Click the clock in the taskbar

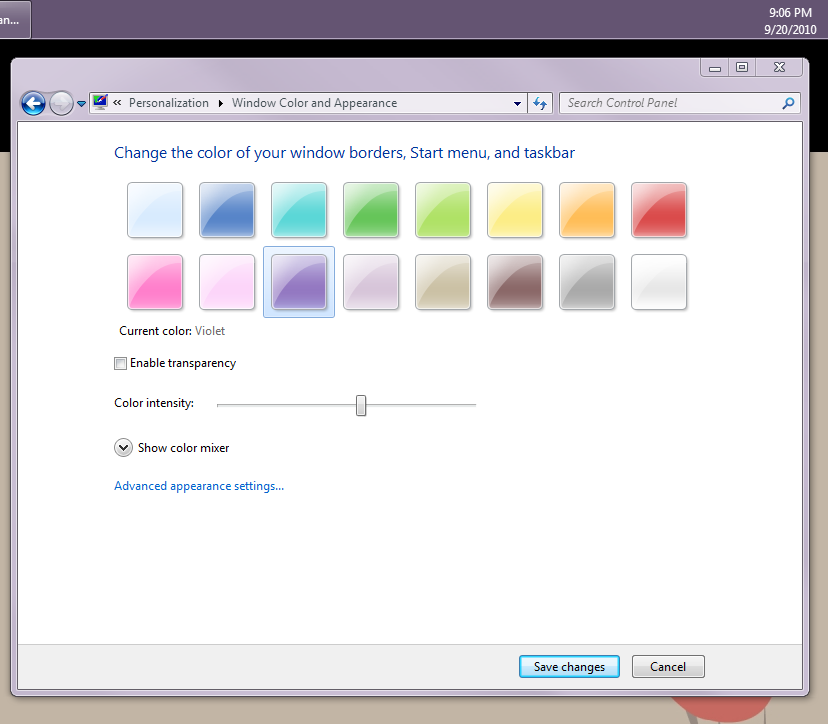click(790, 20)
